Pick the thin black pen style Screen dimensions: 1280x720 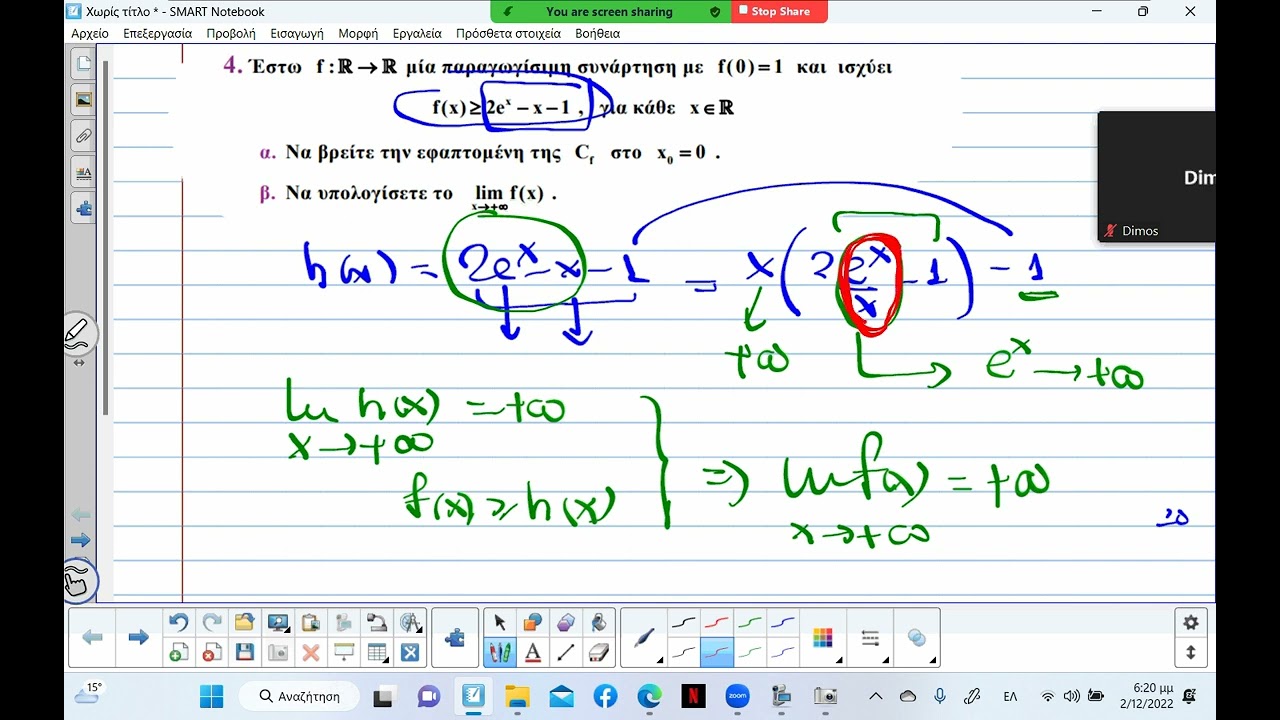pos(684,652)
